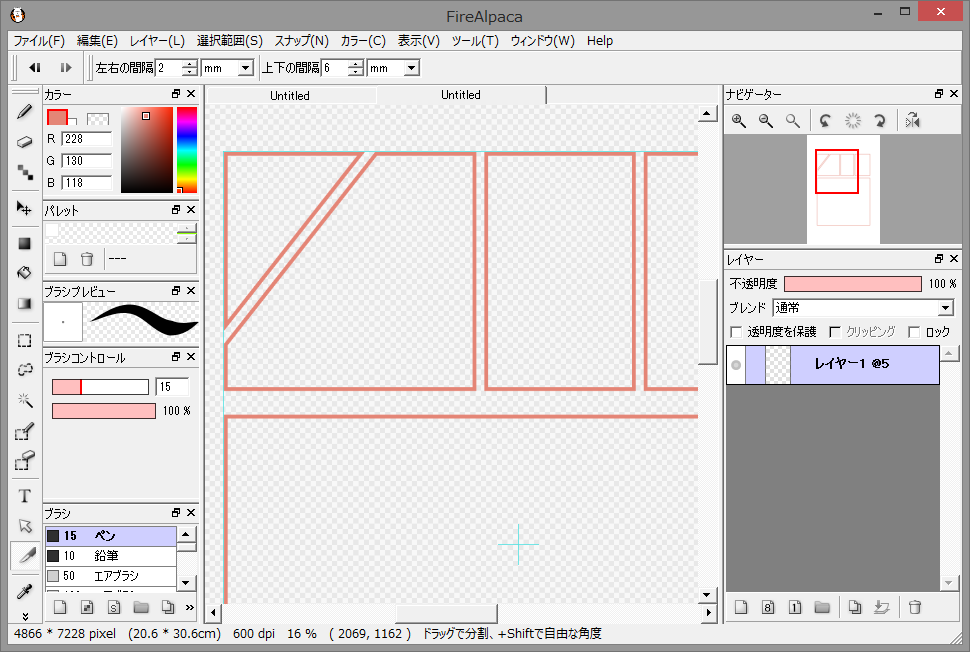Expand the toolbar overflow chevron at bottom

[x=25, y=616]
